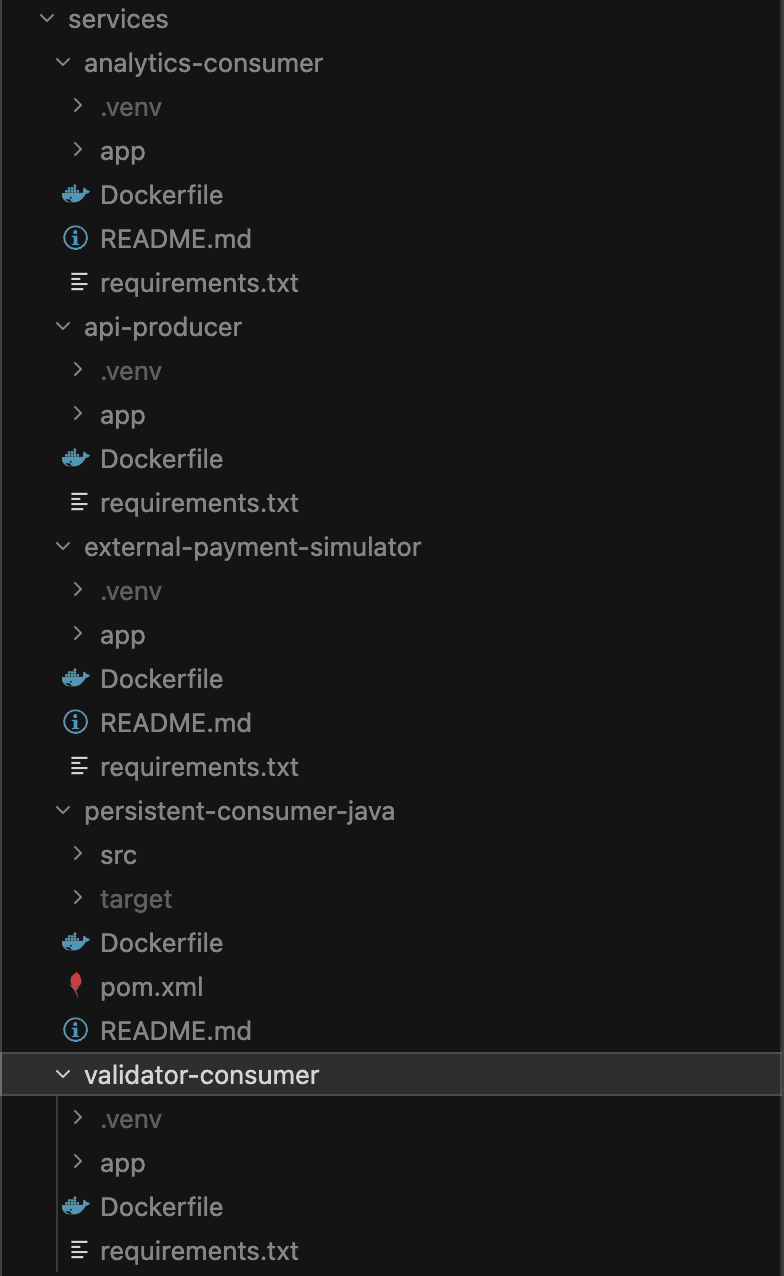The image size is (784, 1276).
Task: Click Maven icon beside pom.xml
Action: 76,987
